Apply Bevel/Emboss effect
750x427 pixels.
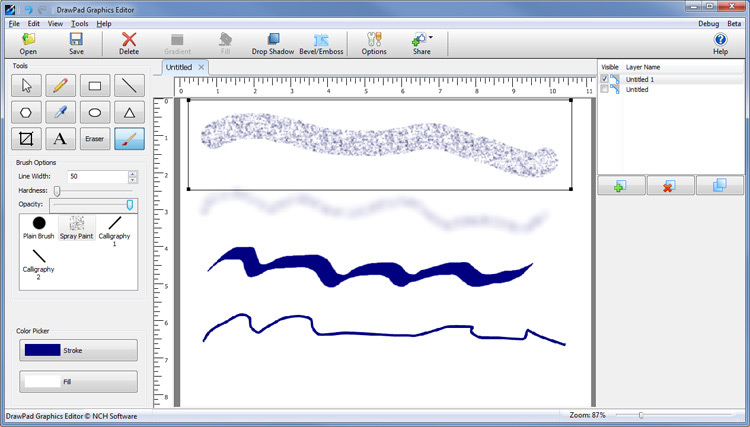(x=321, y=44)
